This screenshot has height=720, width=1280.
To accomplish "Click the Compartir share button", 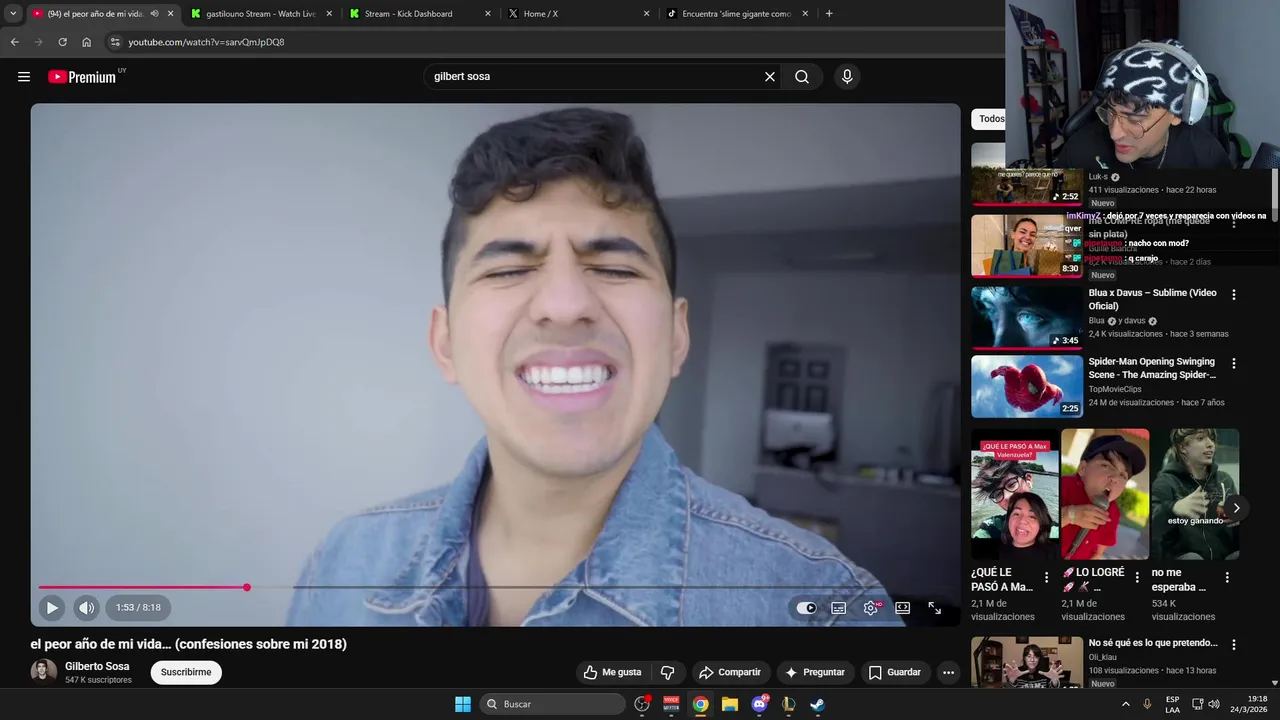I will click(x=730, y=672).
